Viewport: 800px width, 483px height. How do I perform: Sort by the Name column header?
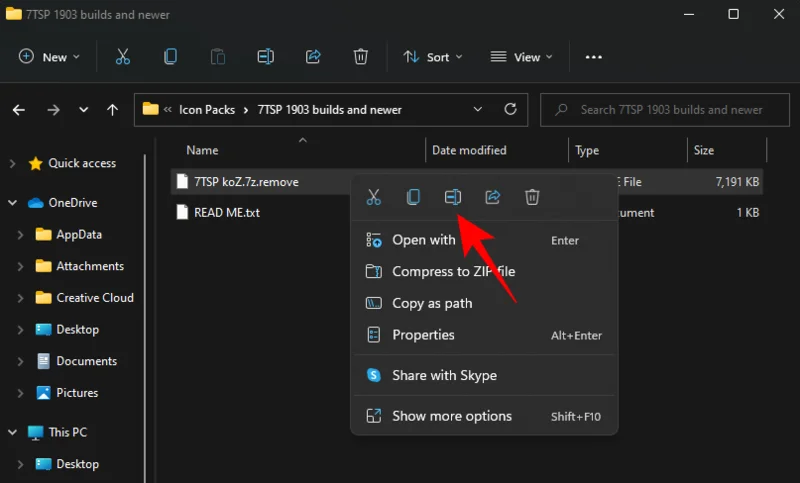(202, 150)
